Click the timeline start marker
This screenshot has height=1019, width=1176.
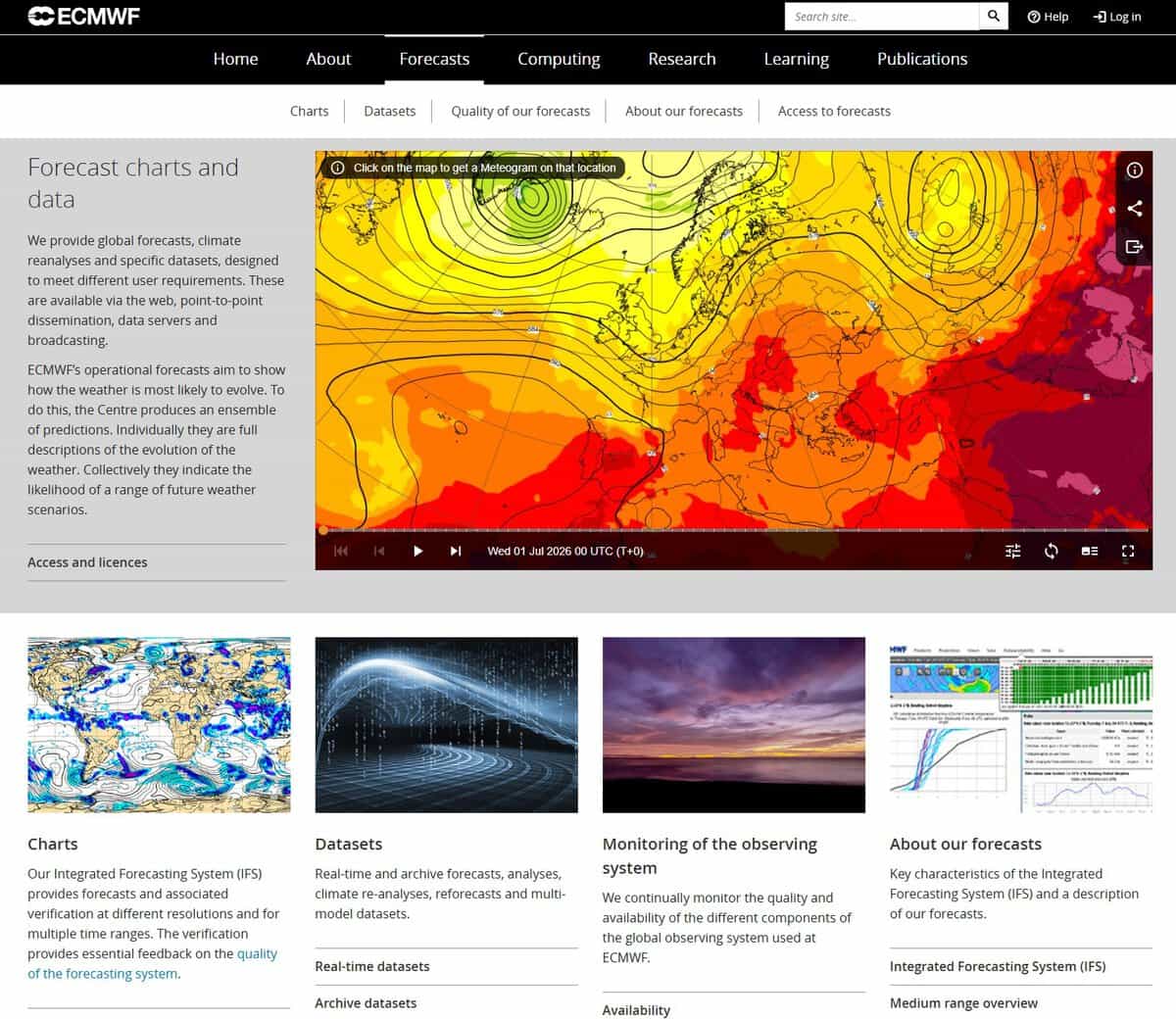tap(323, 530)
